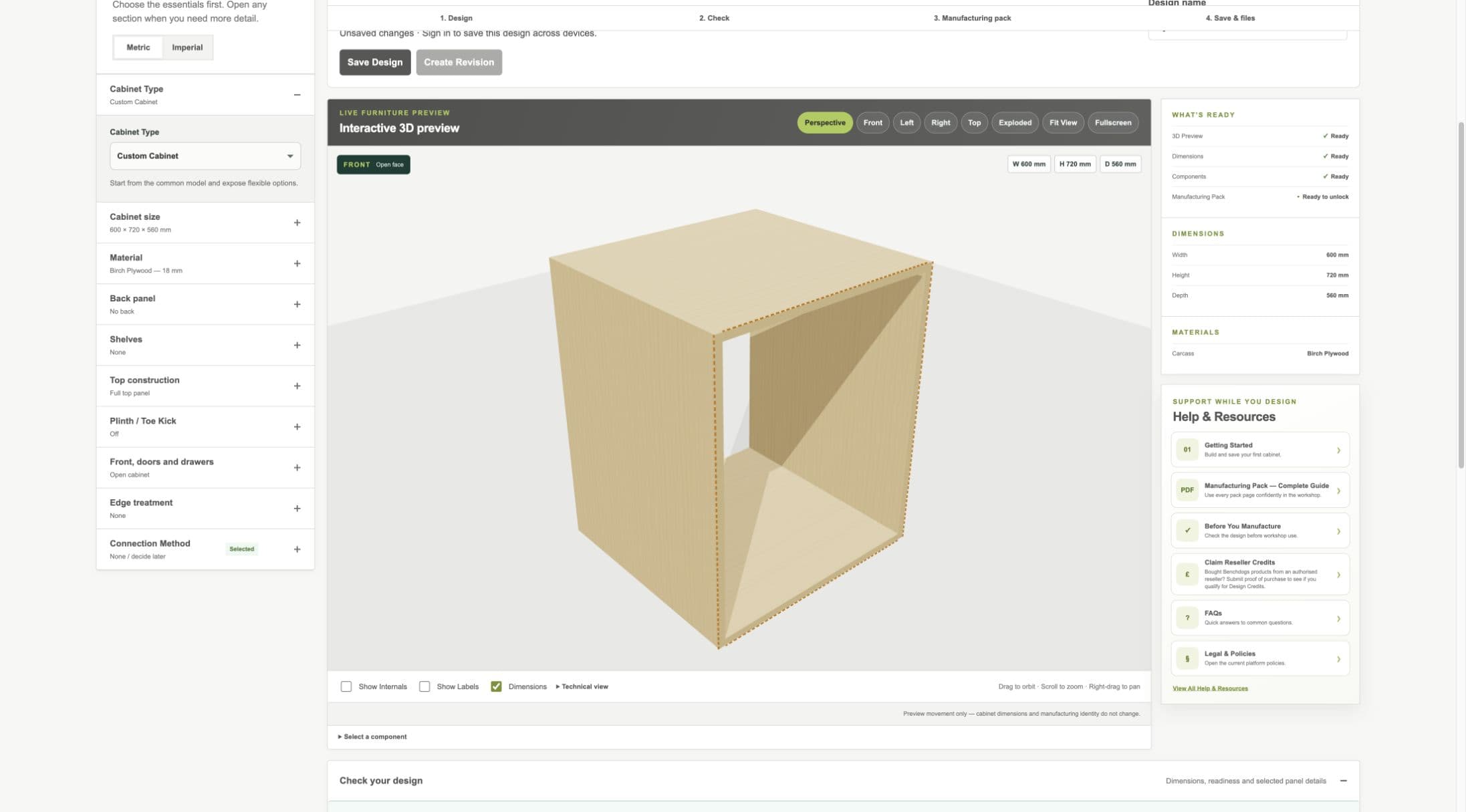Expand Select a component disclosure
Screen dimensions: 1466x812
[372, 736]
